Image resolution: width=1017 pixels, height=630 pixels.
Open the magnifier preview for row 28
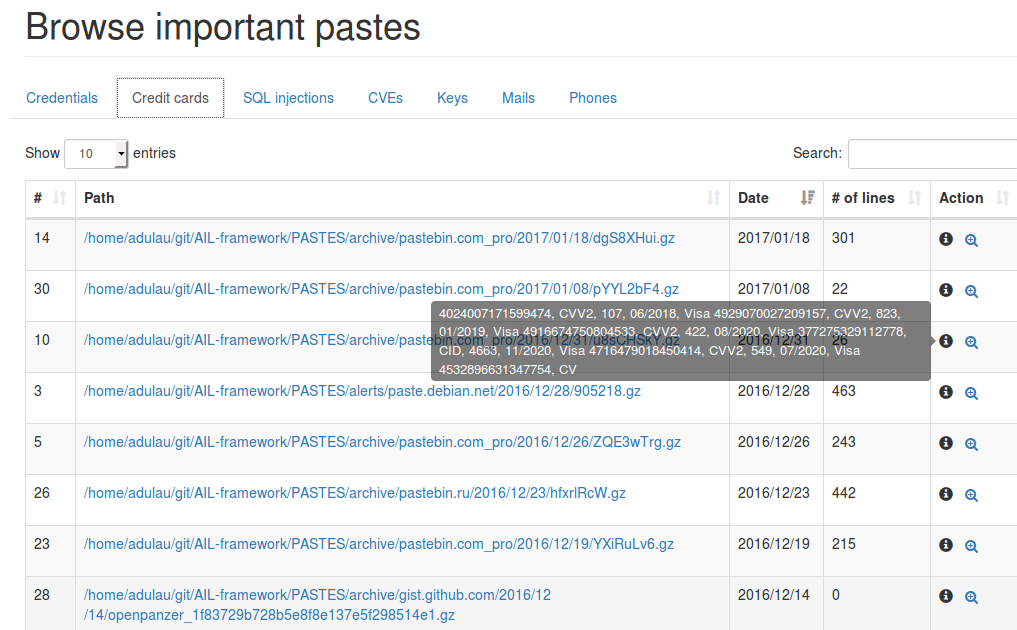[x=971, y=597]
